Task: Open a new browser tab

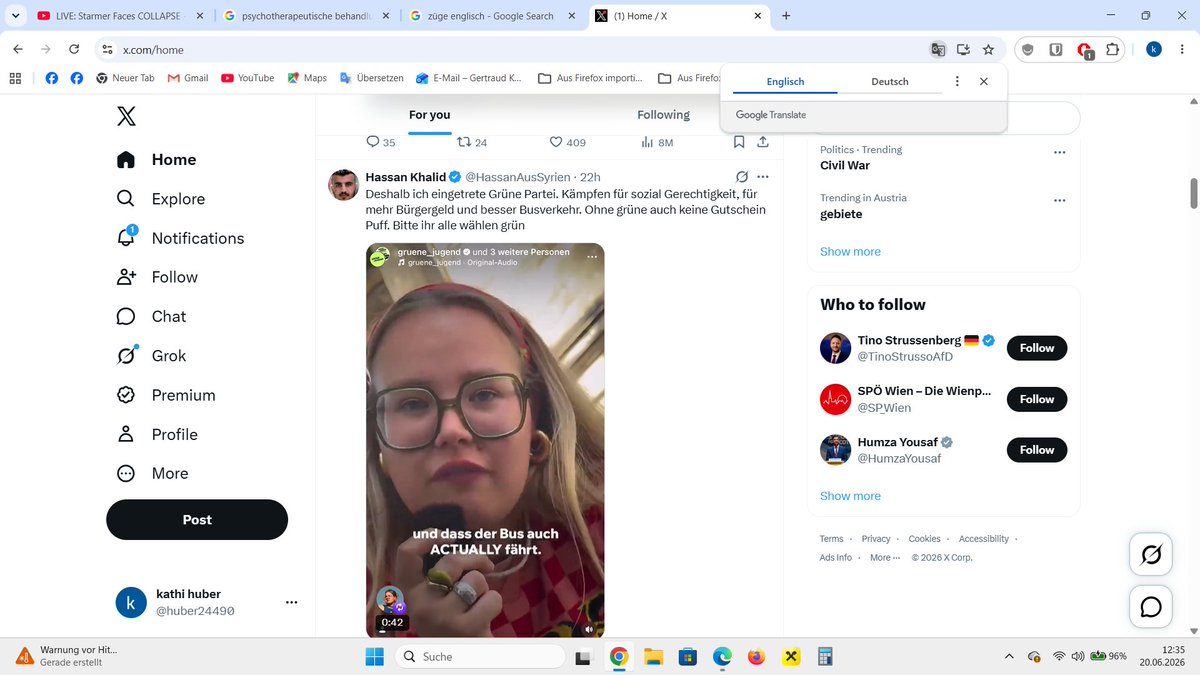Action: pyautogui.click(x=786, y=16)
